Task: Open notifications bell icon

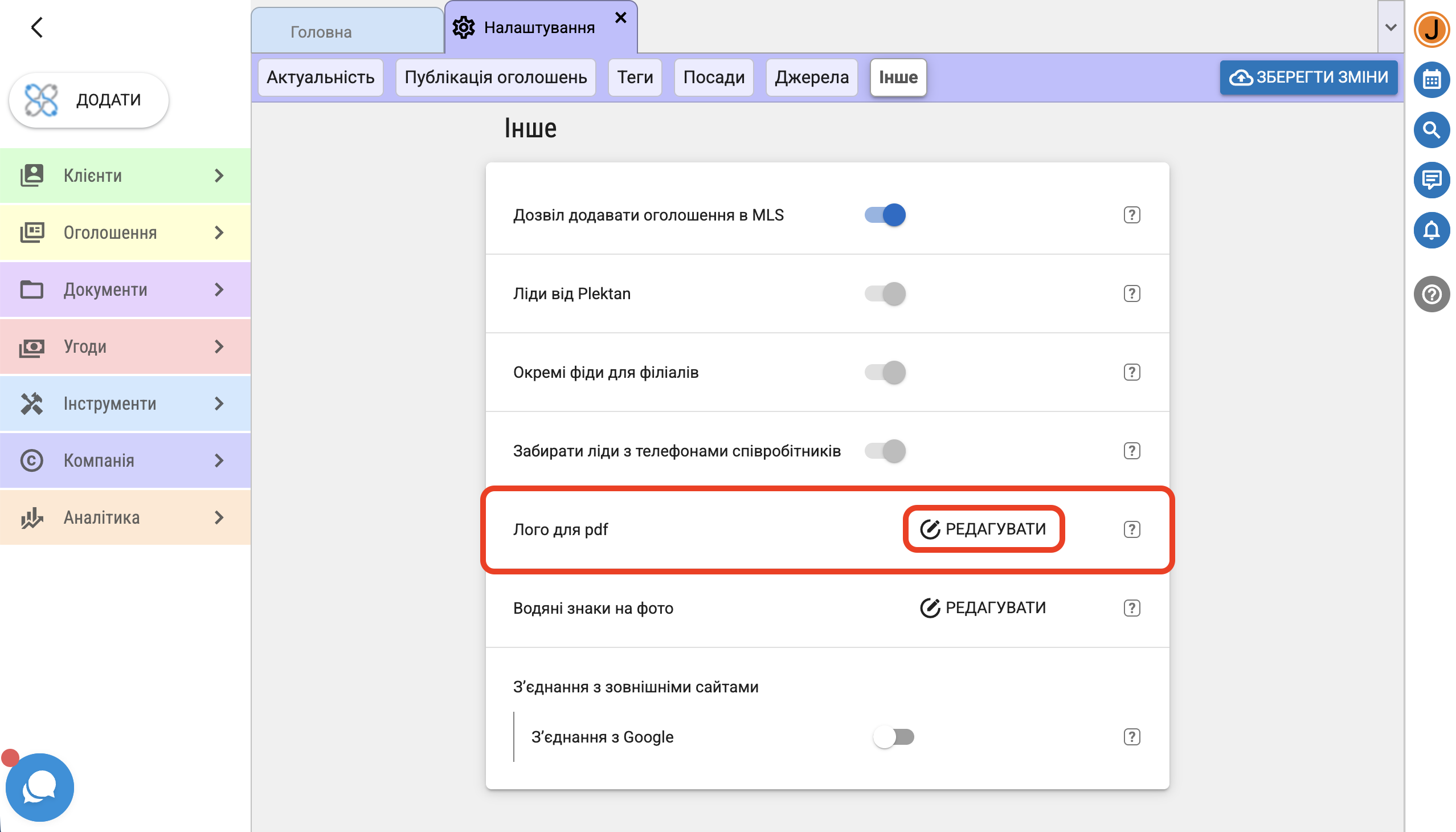Action: [1431, 230]
